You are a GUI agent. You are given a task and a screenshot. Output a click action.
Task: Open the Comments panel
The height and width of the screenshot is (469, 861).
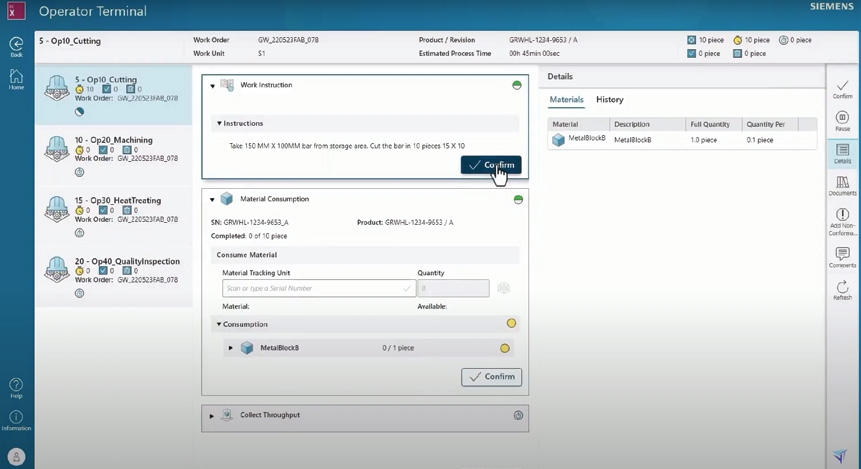842,258
